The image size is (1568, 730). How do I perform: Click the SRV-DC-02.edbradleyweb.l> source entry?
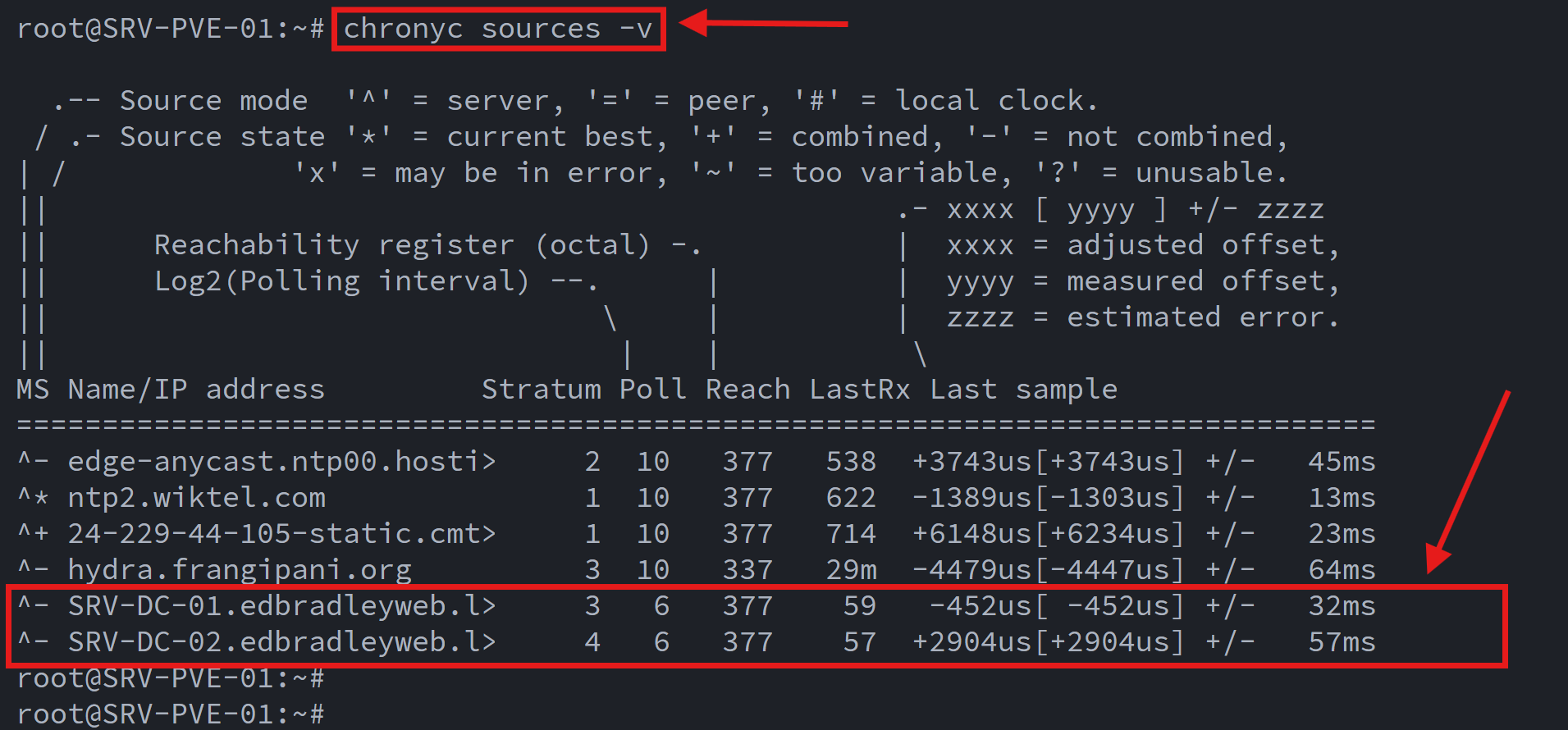coord(281,642)
